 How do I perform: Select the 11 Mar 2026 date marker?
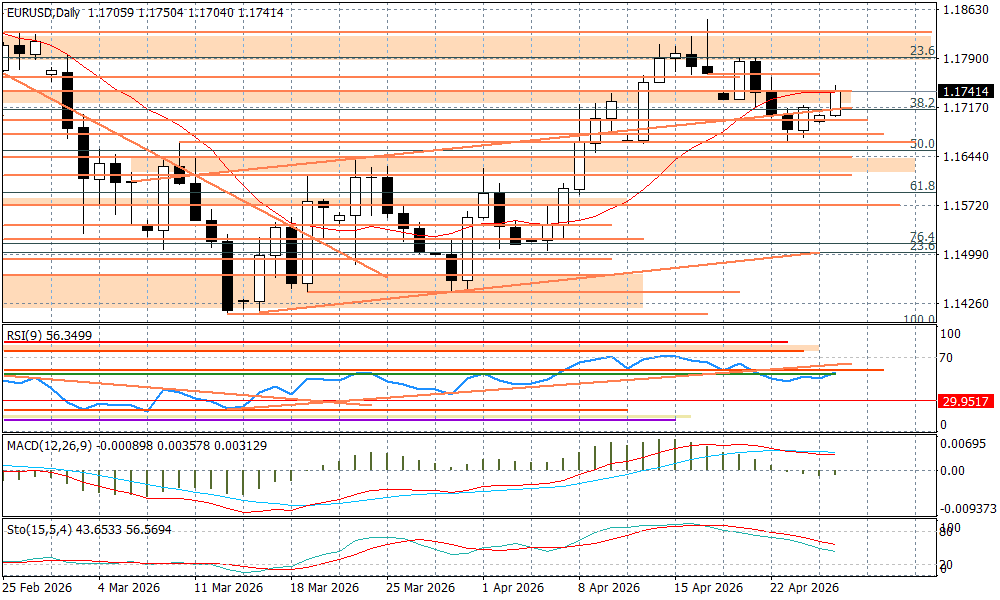(229, 588)
